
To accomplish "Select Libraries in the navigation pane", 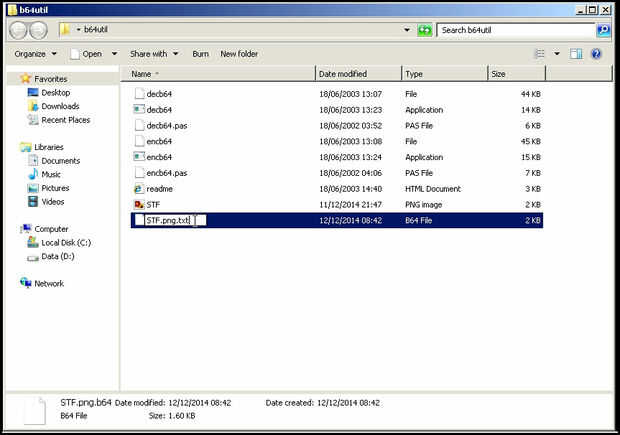I will [x=49, y=147].
